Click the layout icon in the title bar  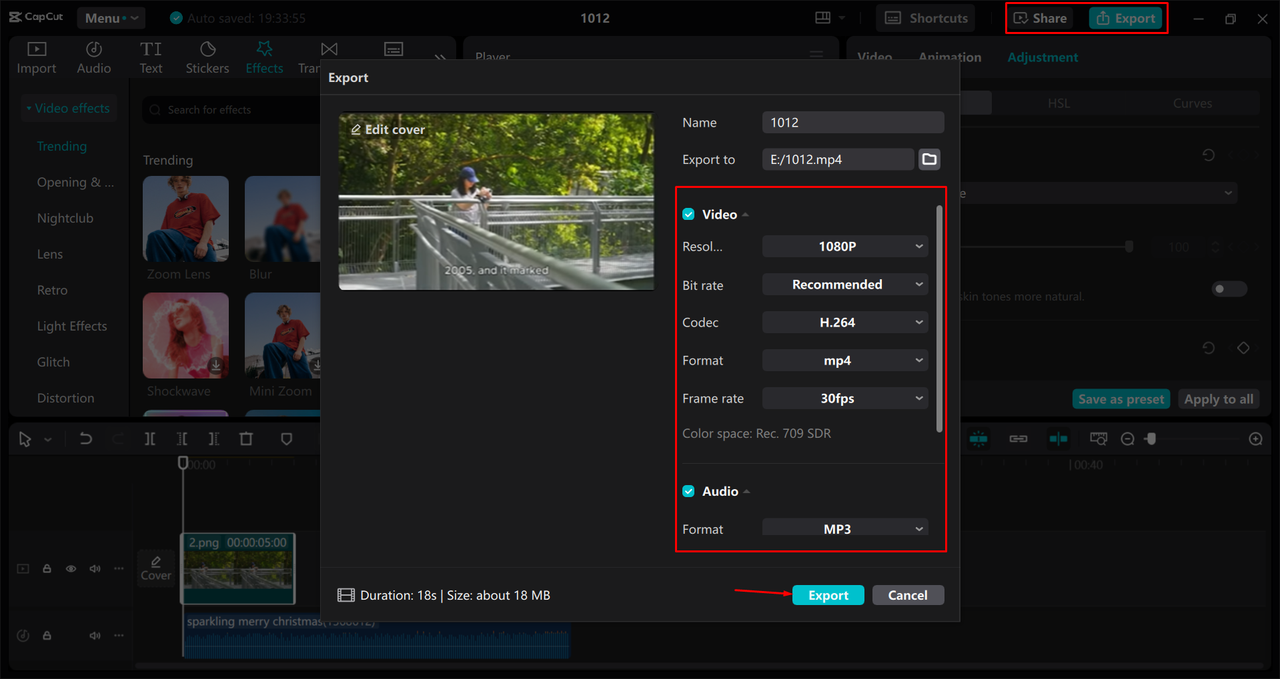[823, 18]
